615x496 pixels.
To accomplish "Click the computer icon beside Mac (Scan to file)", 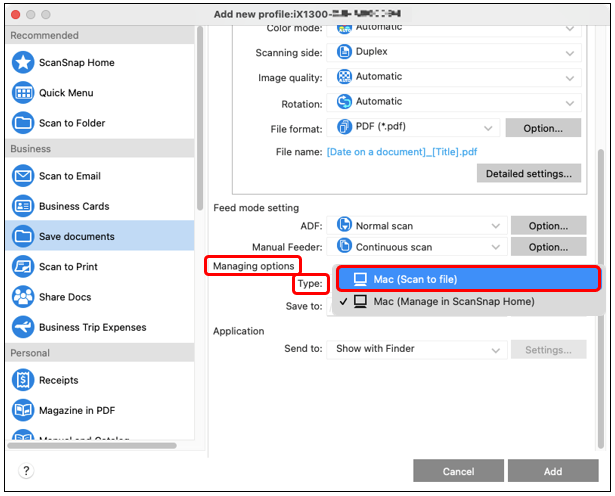I will click(360, 279).
